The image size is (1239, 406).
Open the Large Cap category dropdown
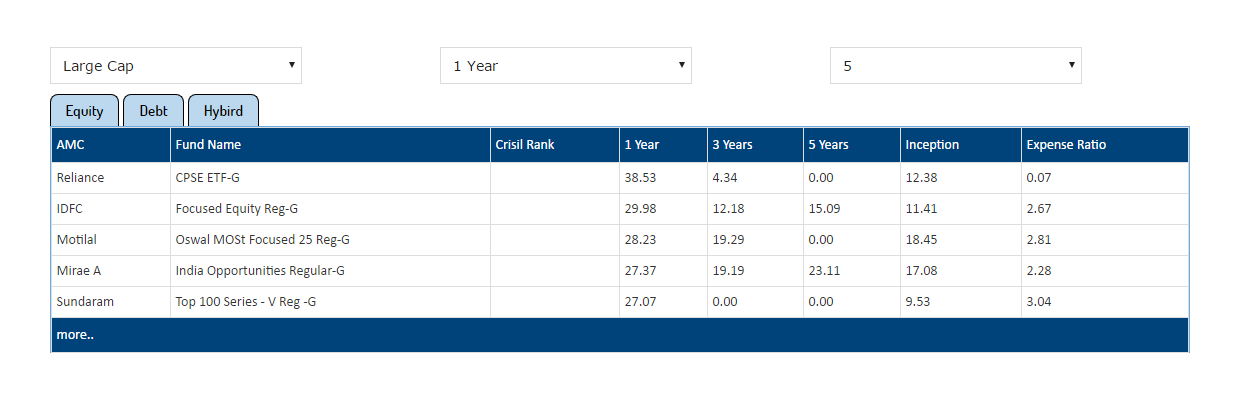[175, 66]
